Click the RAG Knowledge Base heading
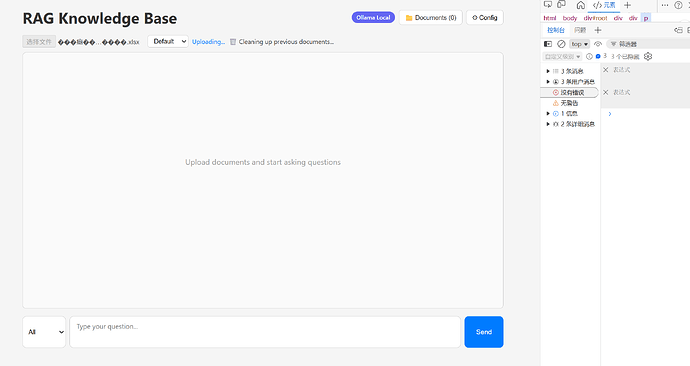Viewport: 690px width, 366px height. tap(100, 18)
